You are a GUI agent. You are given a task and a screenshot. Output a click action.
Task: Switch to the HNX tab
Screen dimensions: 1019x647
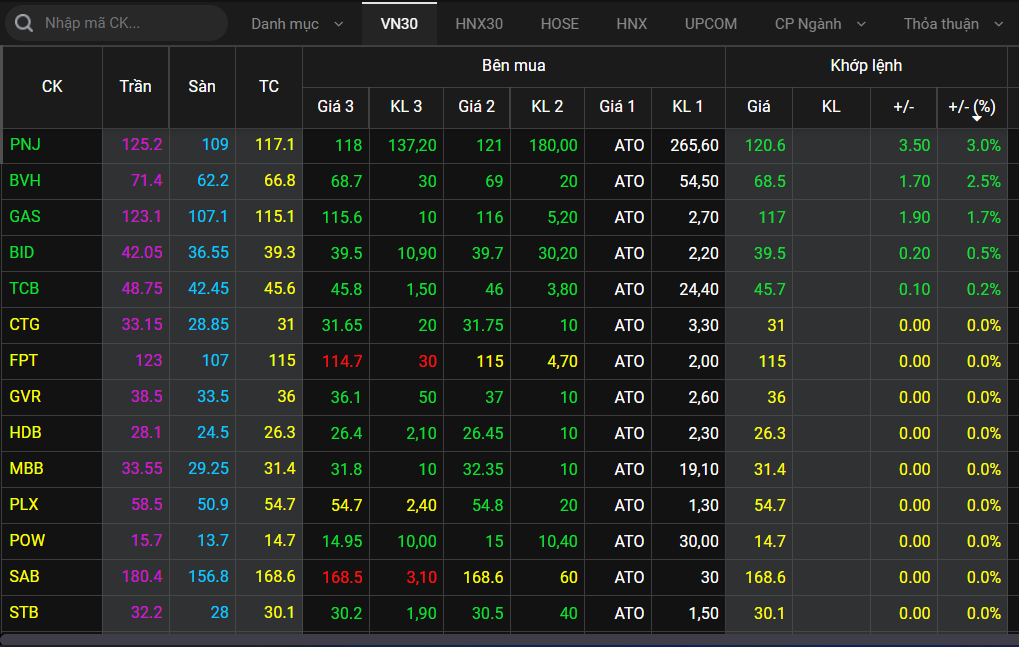[x=631, y=23]
